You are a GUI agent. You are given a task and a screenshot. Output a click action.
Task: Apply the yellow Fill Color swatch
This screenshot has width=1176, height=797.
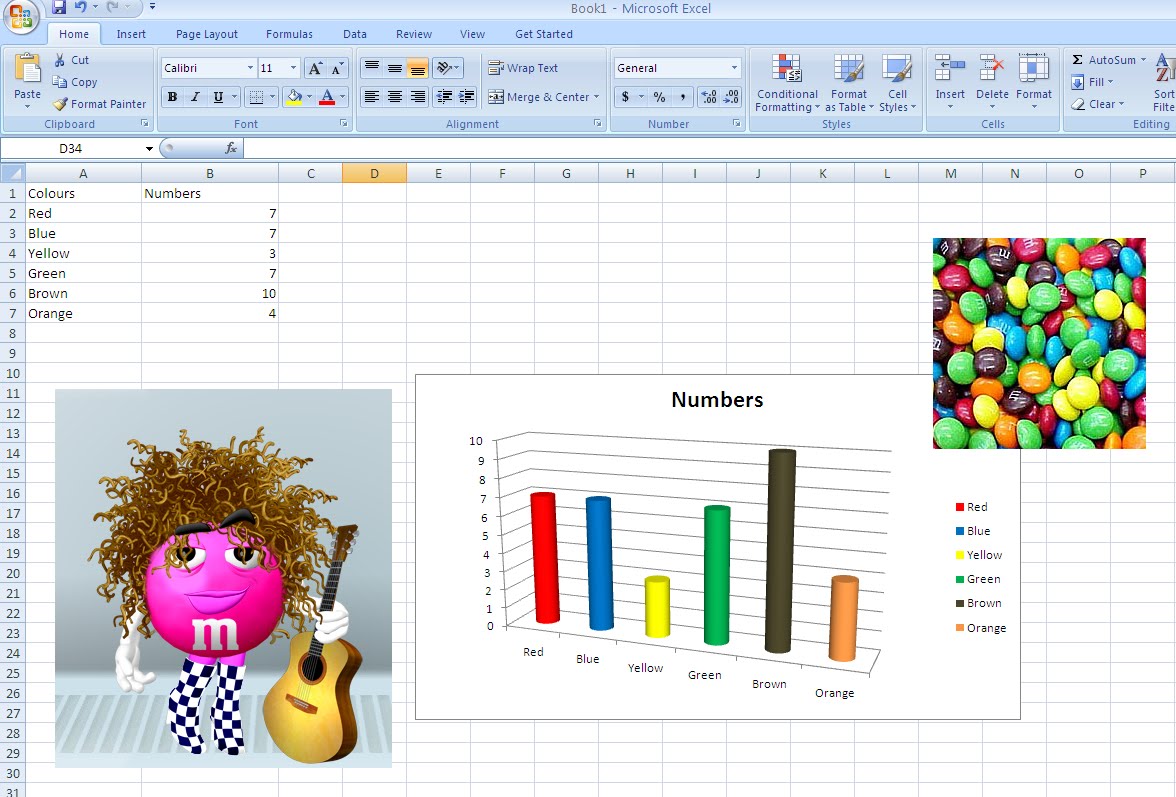tap(294, 97)
